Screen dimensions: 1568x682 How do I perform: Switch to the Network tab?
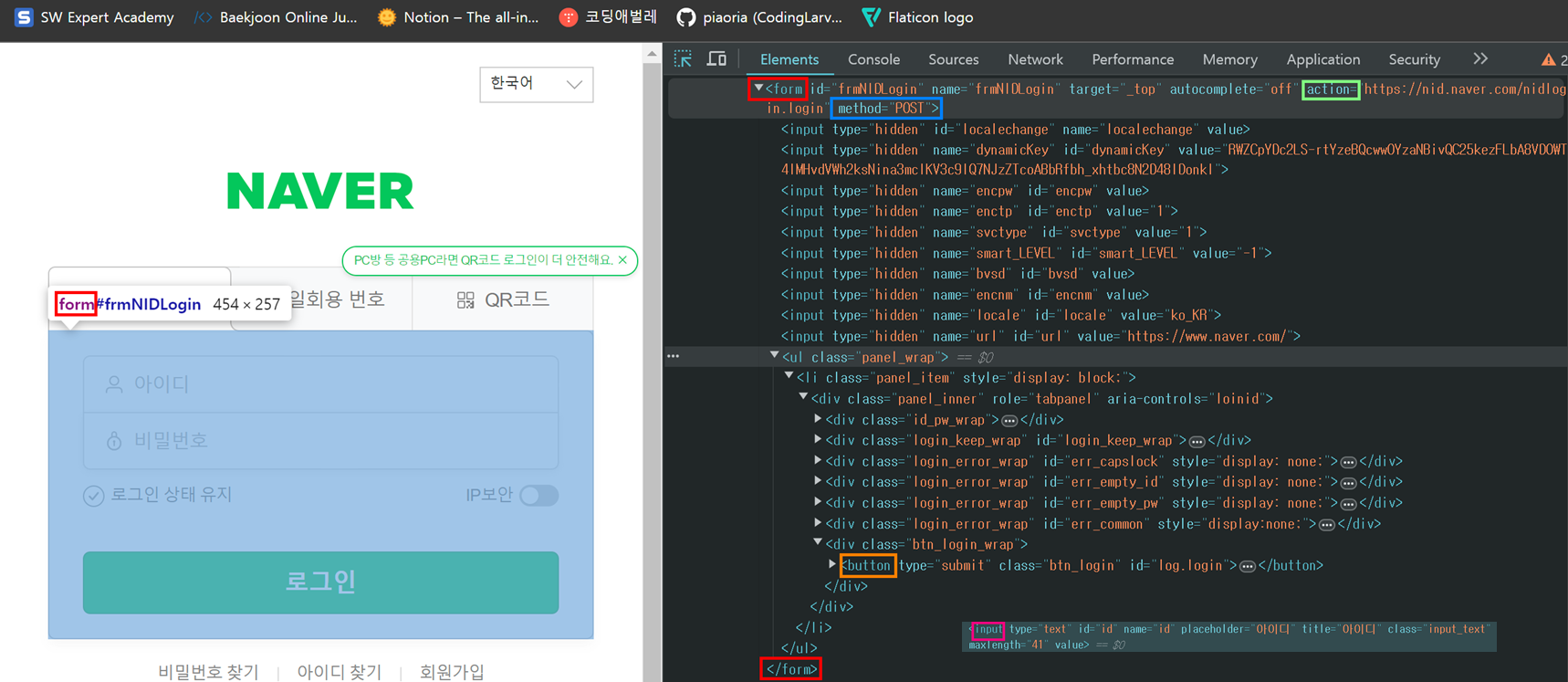(1035, 59)
